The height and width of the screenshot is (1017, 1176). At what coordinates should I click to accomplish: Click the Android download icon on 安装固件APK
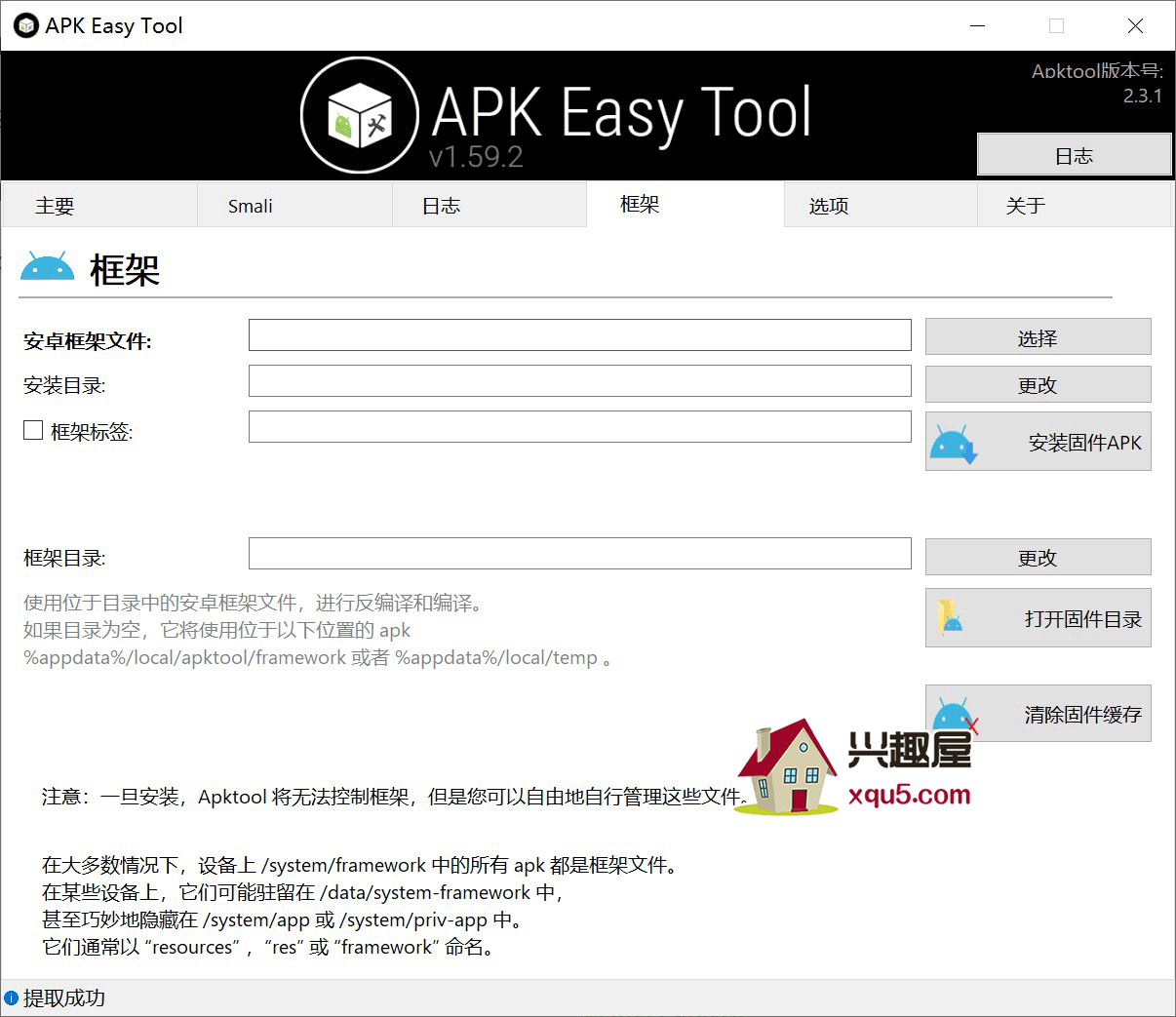tap(954, 444)
